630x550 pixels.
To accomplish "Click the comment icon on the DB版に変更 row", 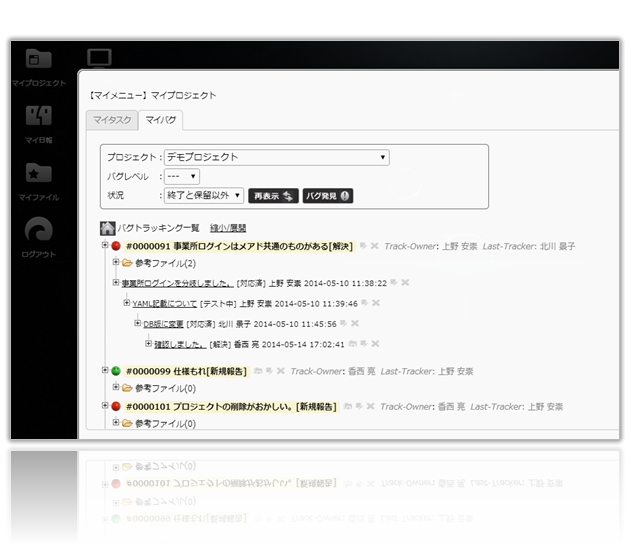I will (x=344, y=323).
